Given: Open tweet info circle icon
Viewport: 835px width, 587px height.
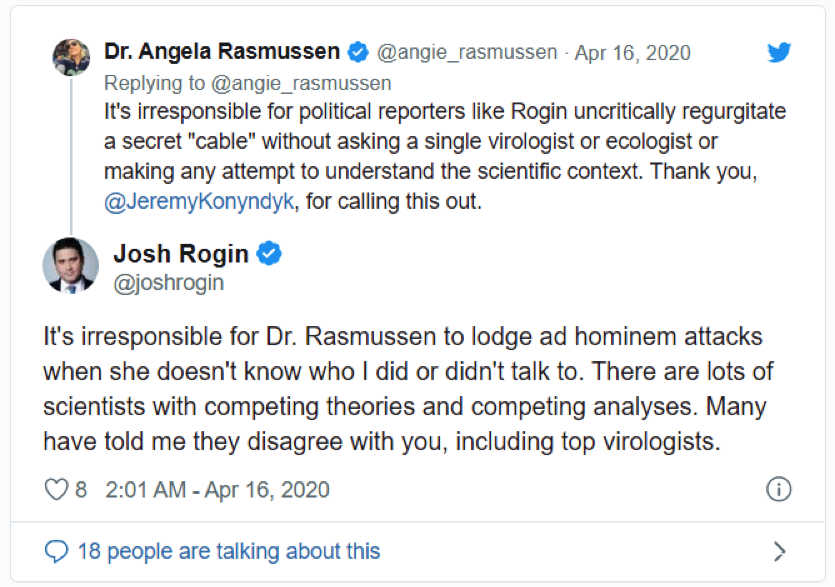Looking at the screenshot, I should [x=778, y=489].
